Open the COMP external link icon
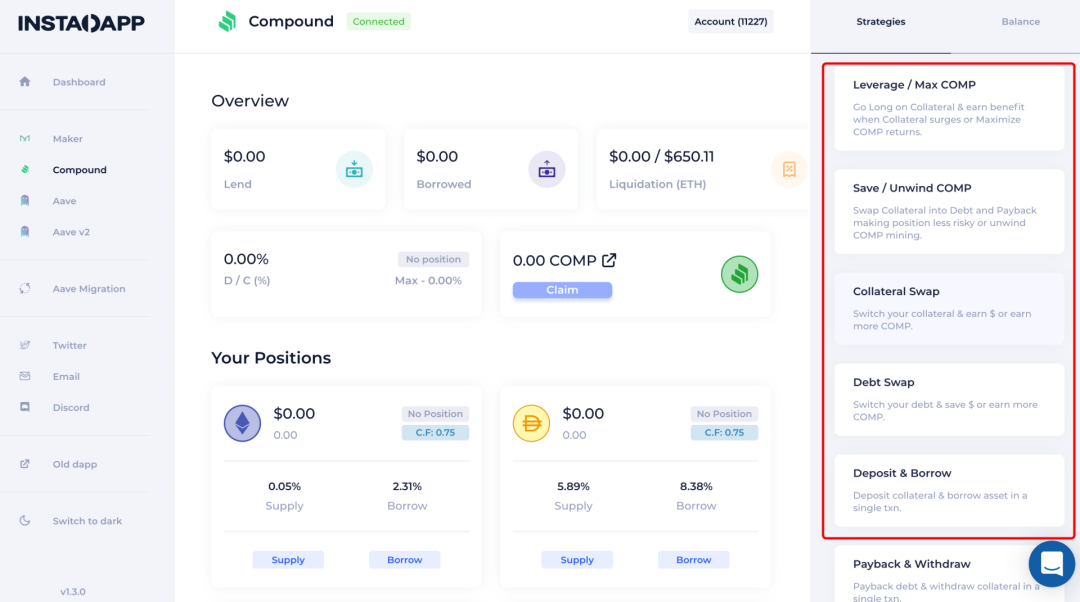The width and height of the screenshot is (1080, 602). click(x=609, y=260)
